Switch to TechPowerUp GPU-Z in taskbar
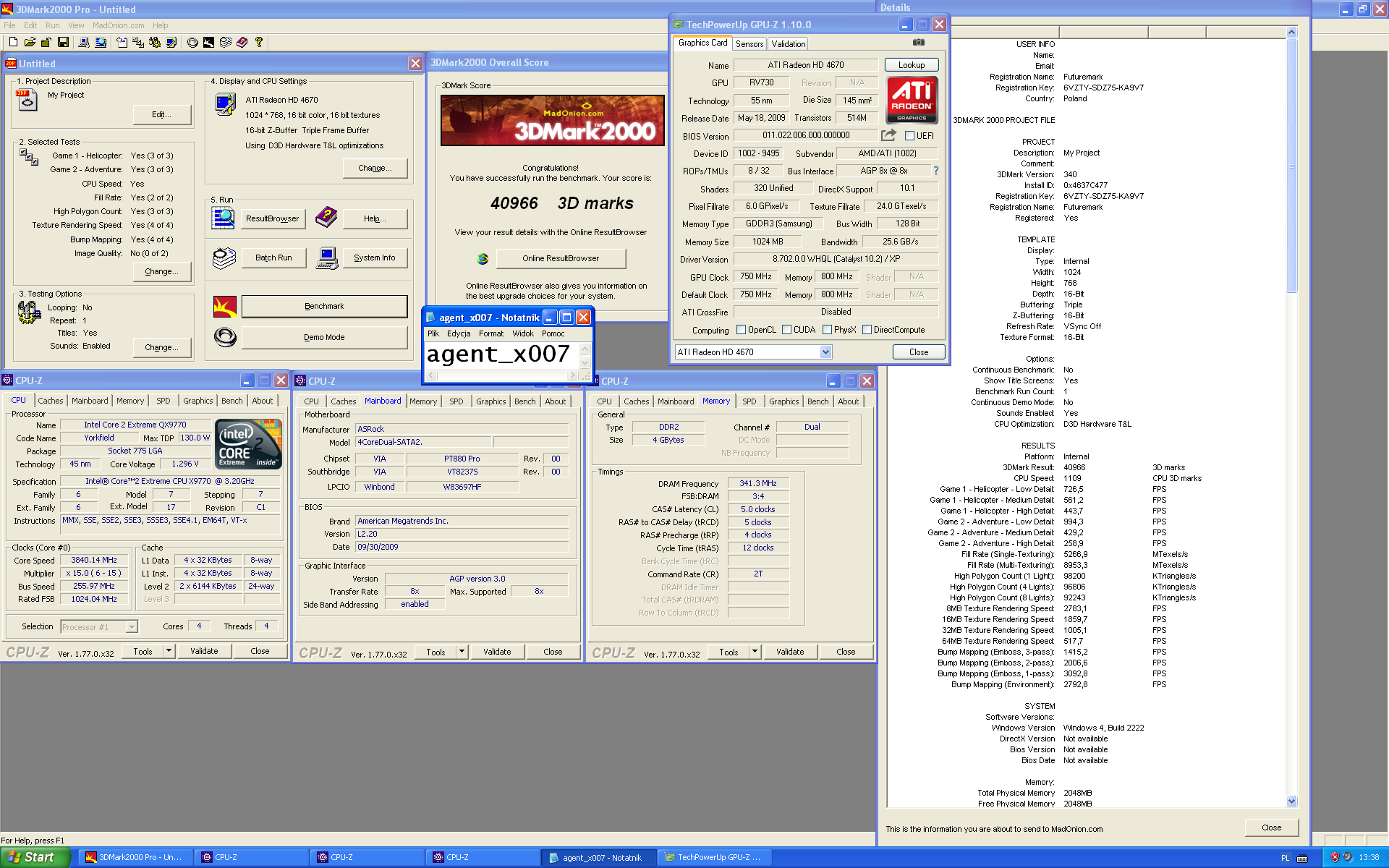Image resolution: width=1389 pixels, height=868 pixels. pos(713,857)
